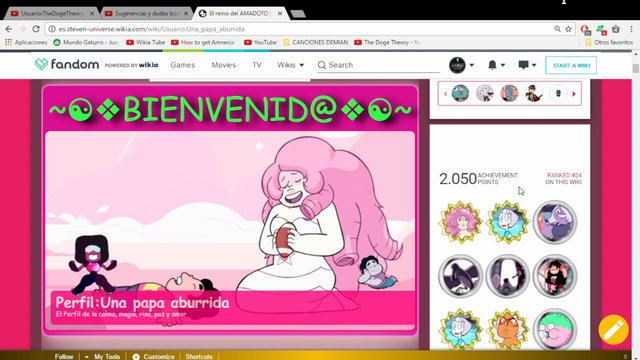Viewport: 640px width, 360px height.
Task: Select the orange cat gold badge
Action: click(507, 329)
